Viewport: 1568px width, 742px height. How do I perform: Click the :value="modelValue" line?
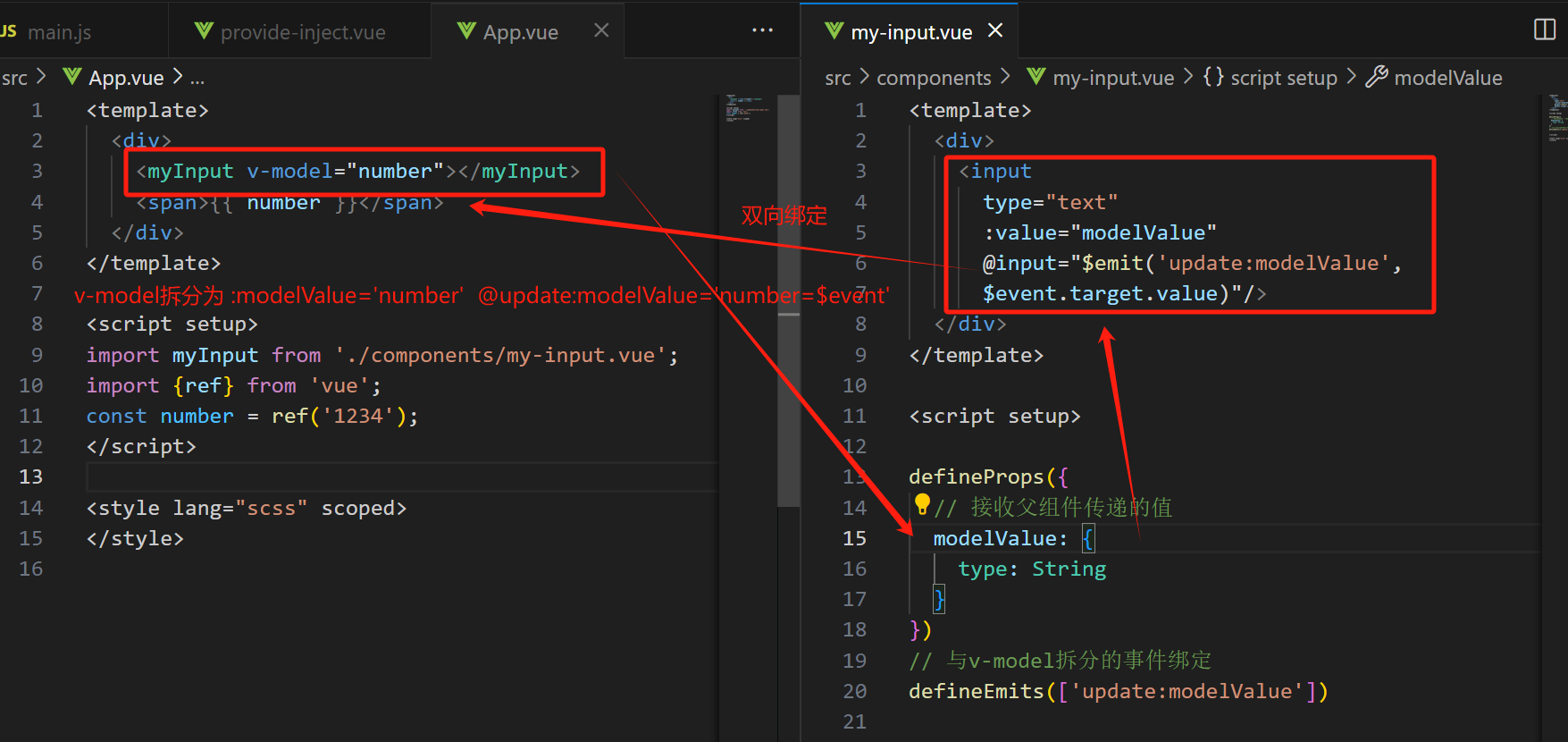(x=1100, y=232)
